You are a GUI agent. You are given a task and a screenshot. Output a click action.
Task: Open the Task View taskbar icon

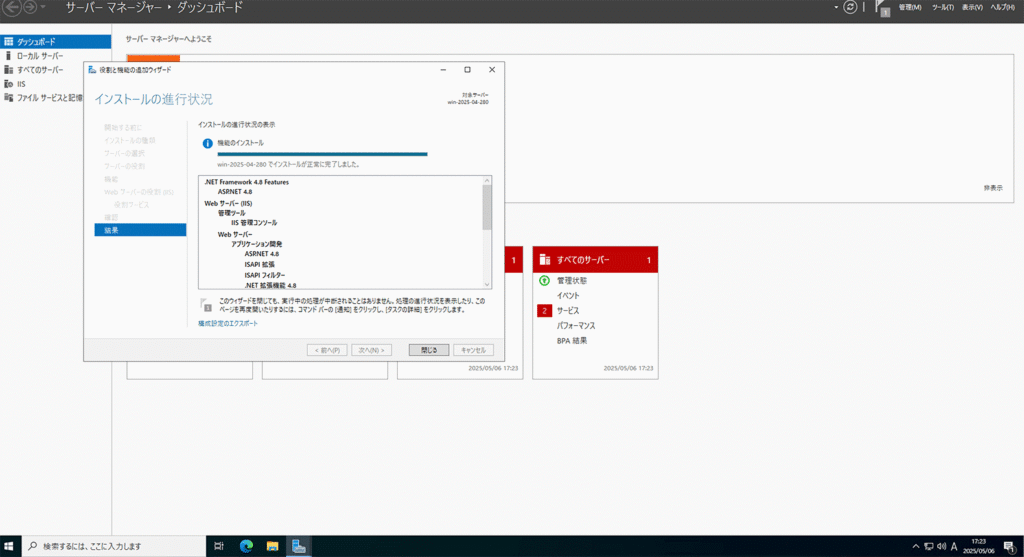(219, 546)
